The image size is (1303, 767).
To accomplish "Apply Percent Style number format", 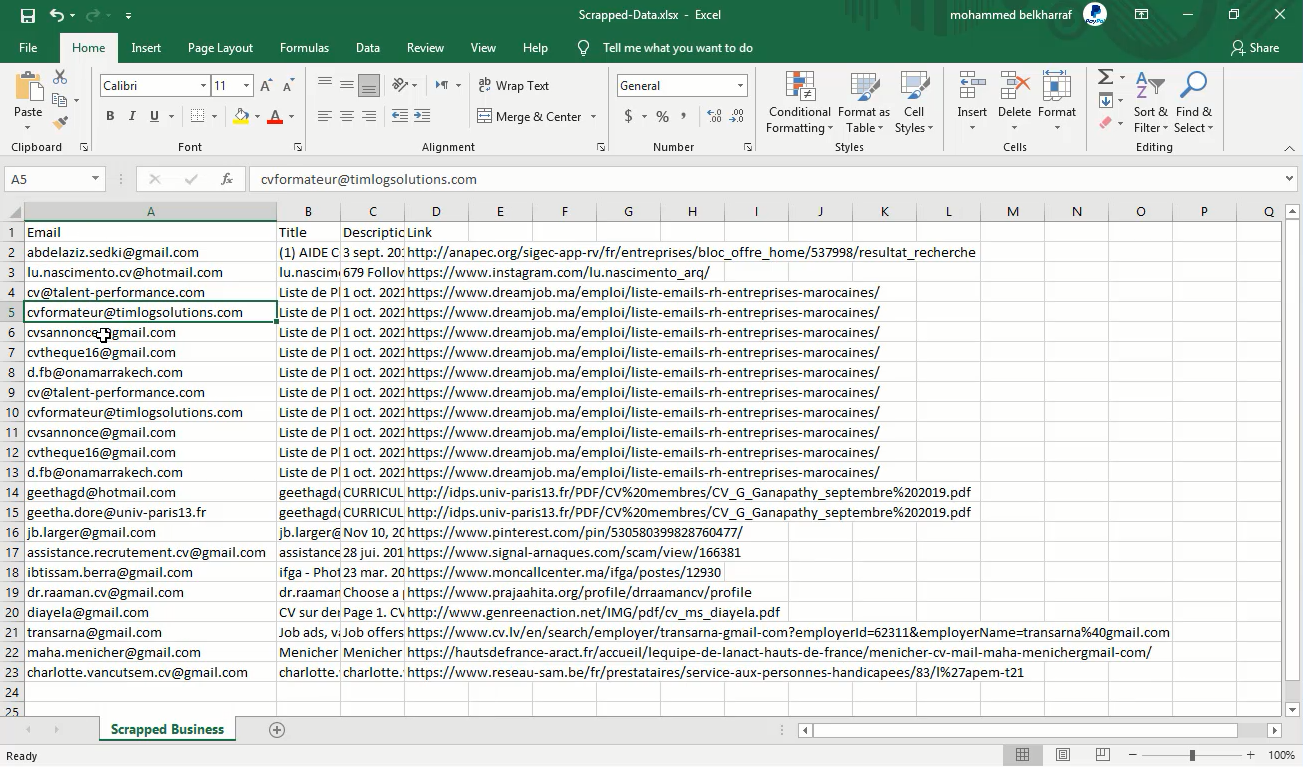I will (662, 117).
